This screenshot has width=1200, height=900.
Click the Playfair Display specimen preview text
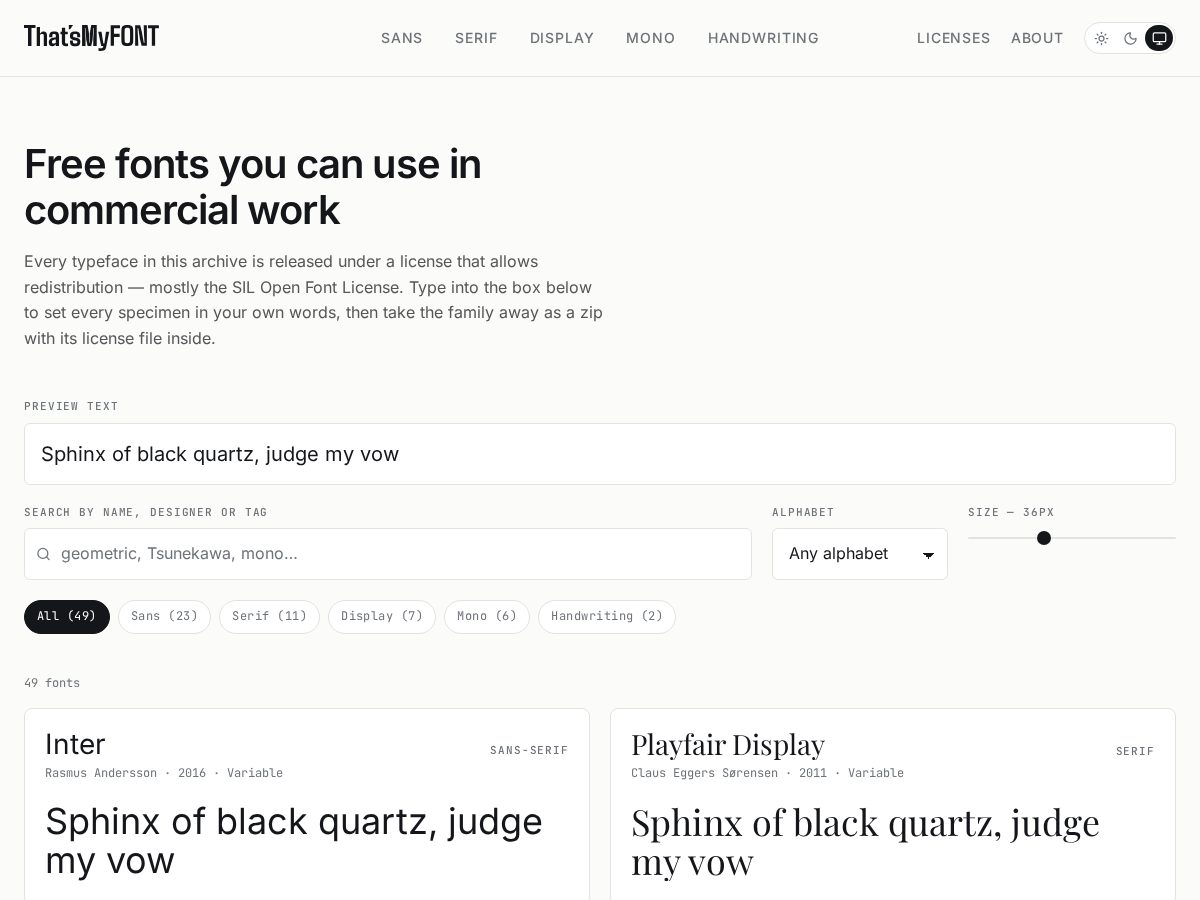pyautogui.click(x=865, y=842)
